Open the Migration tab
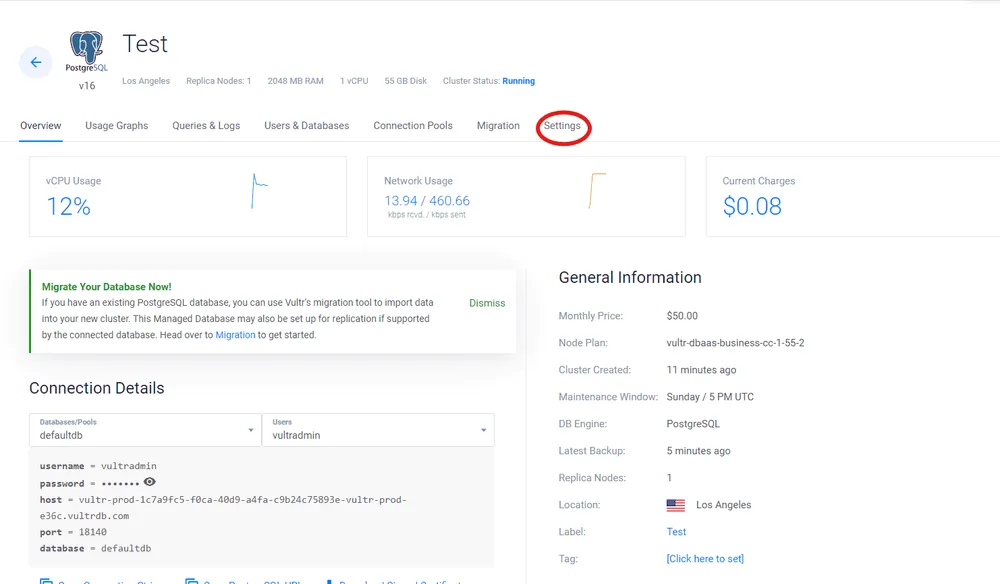 [x=498, y=126]
